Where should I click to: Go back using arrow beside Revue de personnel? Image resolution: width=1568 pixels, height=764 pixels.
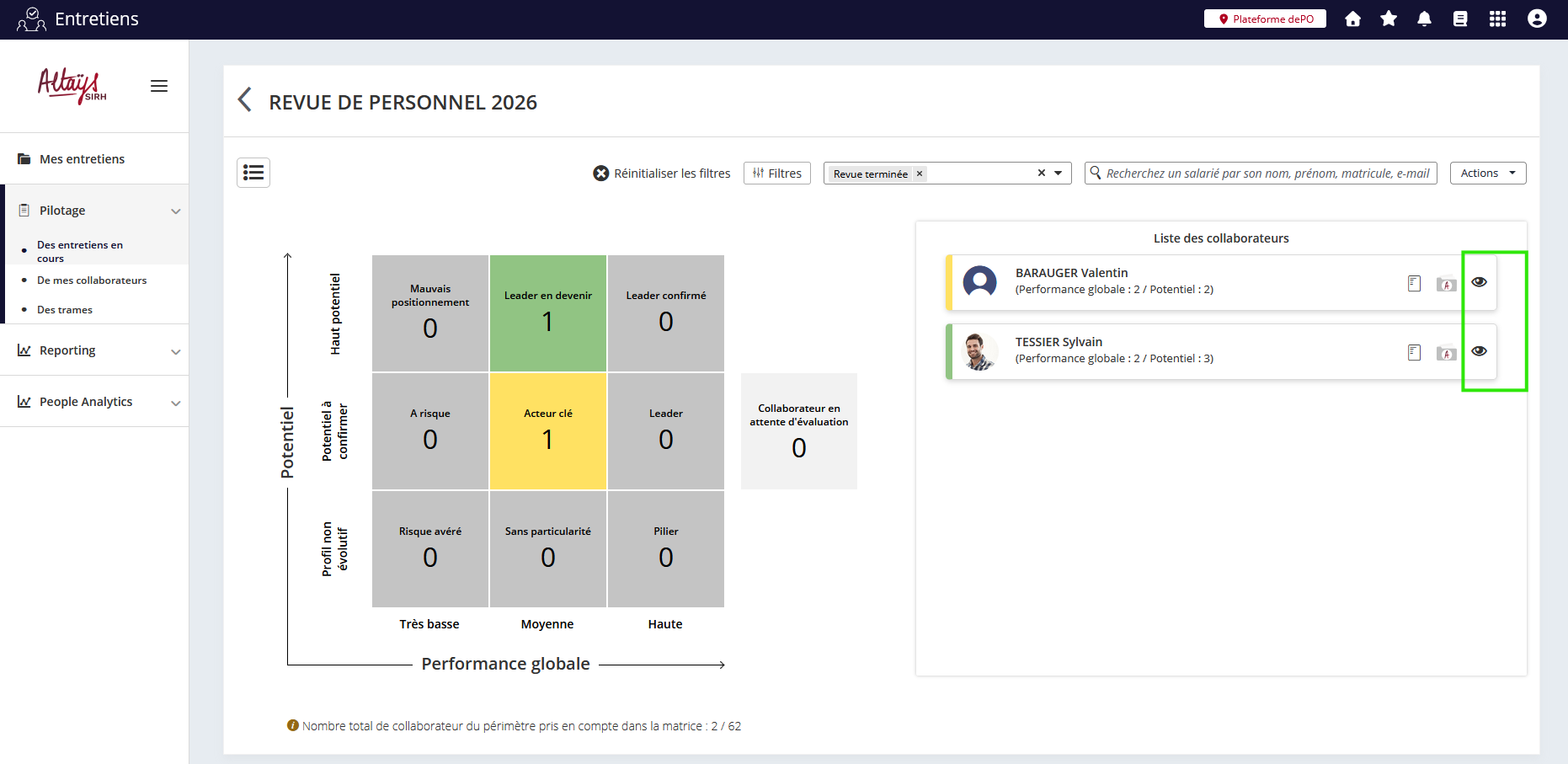point(245,100)
